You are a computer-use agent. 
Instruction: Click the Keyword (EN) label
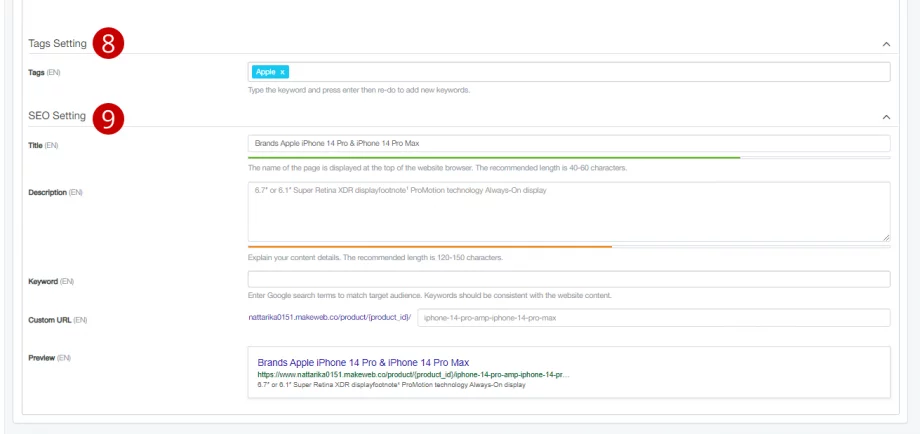[51, 282]
